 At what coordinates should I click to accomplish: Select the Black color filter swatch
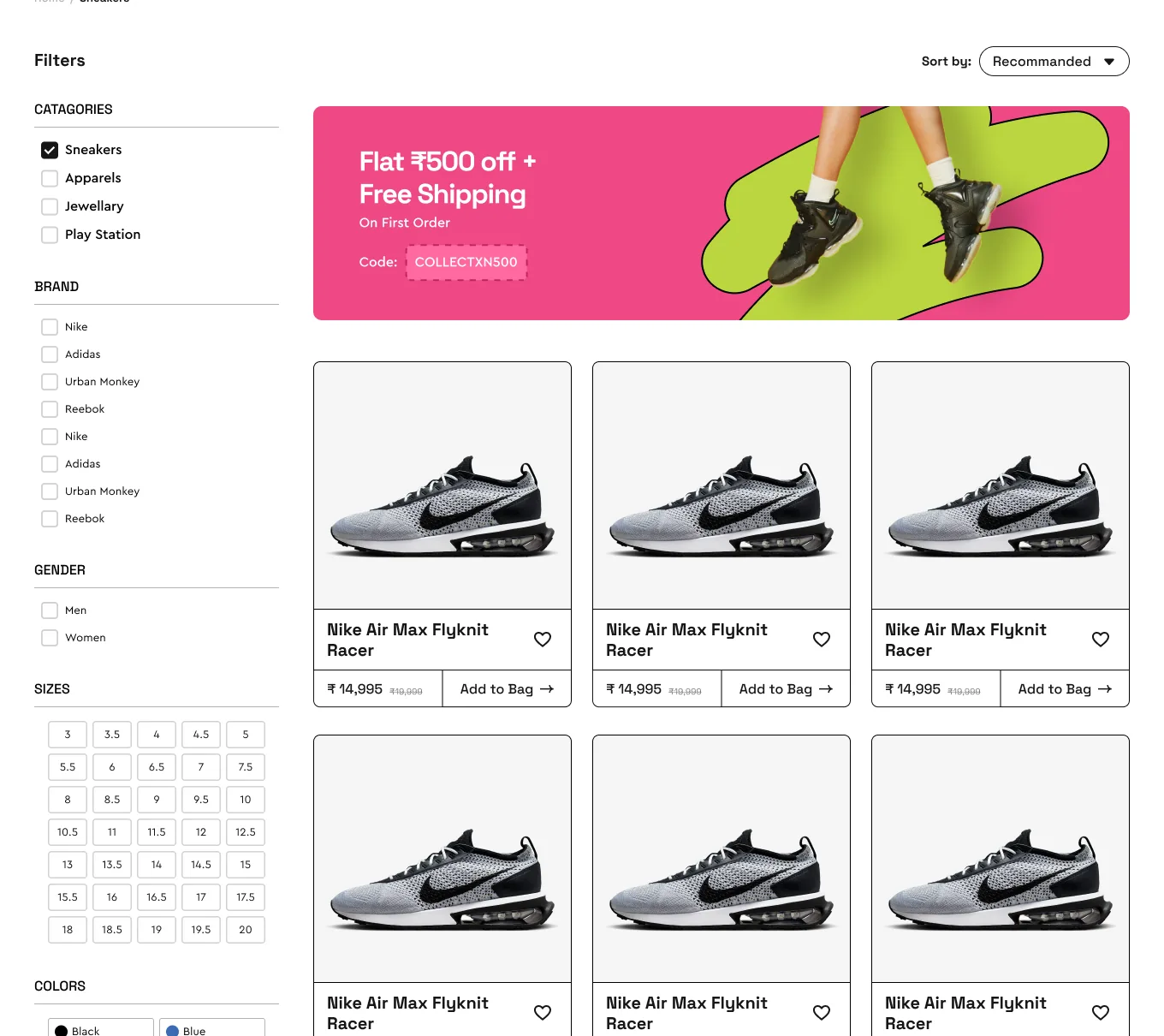pyautogui.click(x=101, y=1027)
